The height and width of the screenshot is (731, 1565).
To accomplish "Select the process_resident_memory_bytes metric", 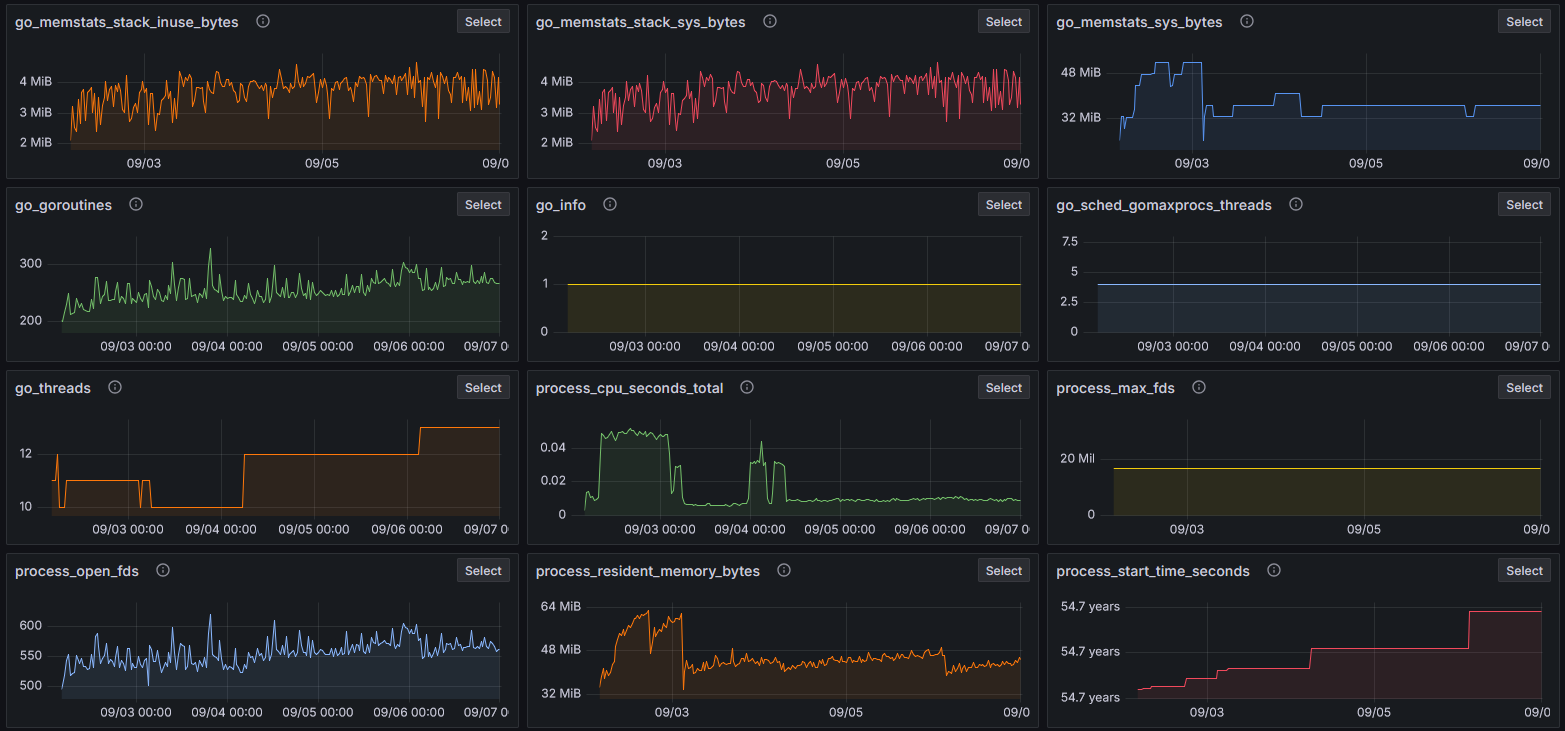I will pos(1004,570).
